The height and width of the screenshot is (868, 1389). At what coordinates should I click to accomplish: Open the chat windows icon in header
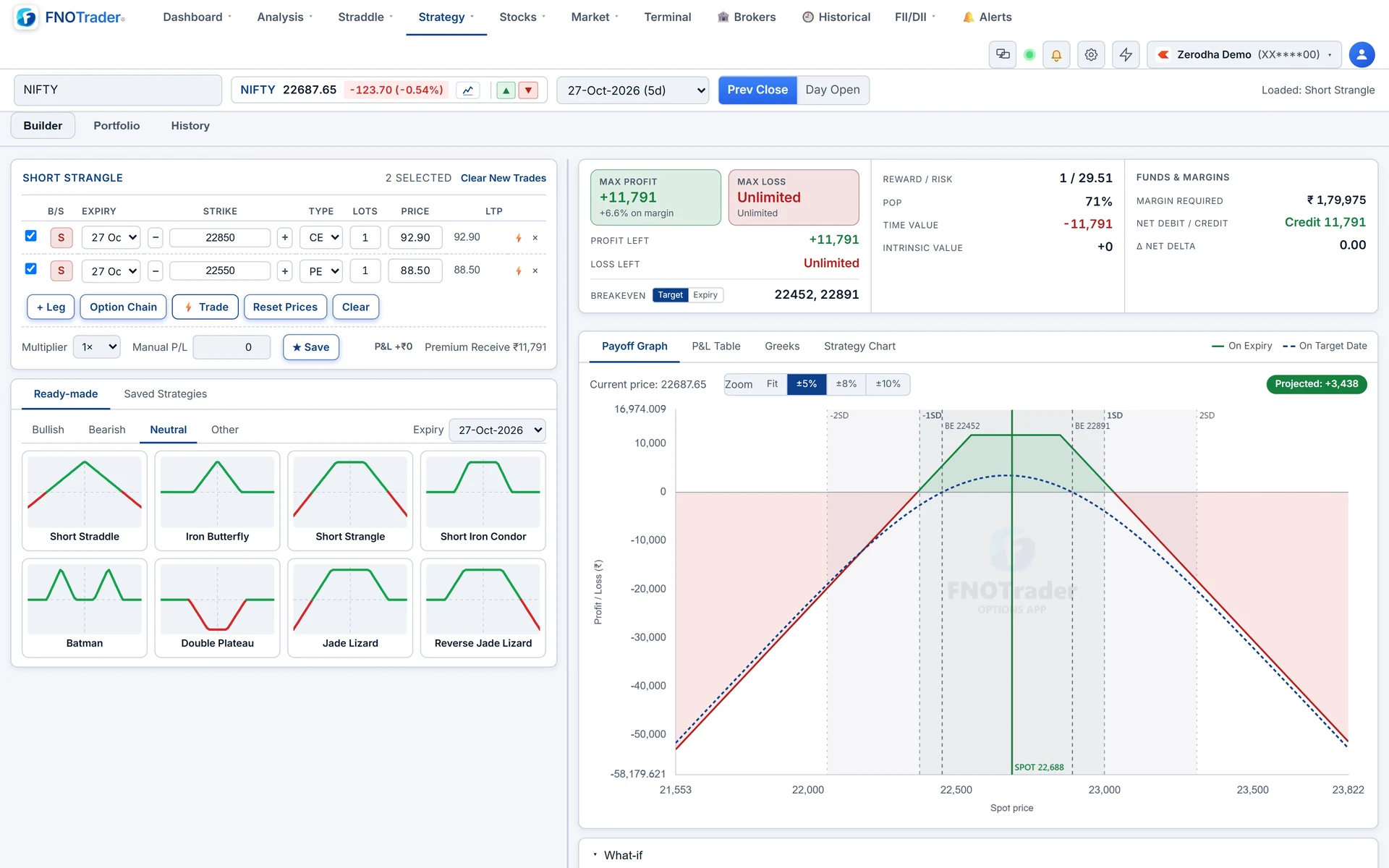coord(1003,54)
